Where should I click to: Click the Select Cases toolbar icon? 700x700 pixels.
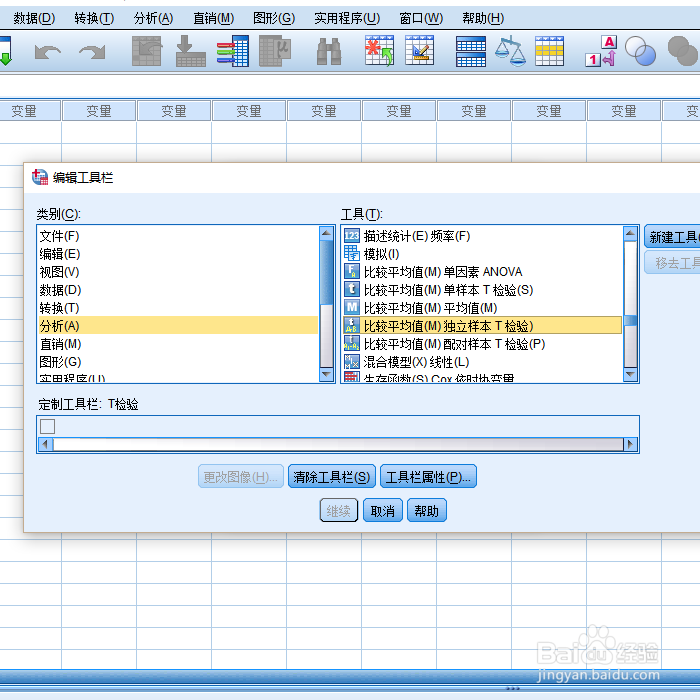549,51
